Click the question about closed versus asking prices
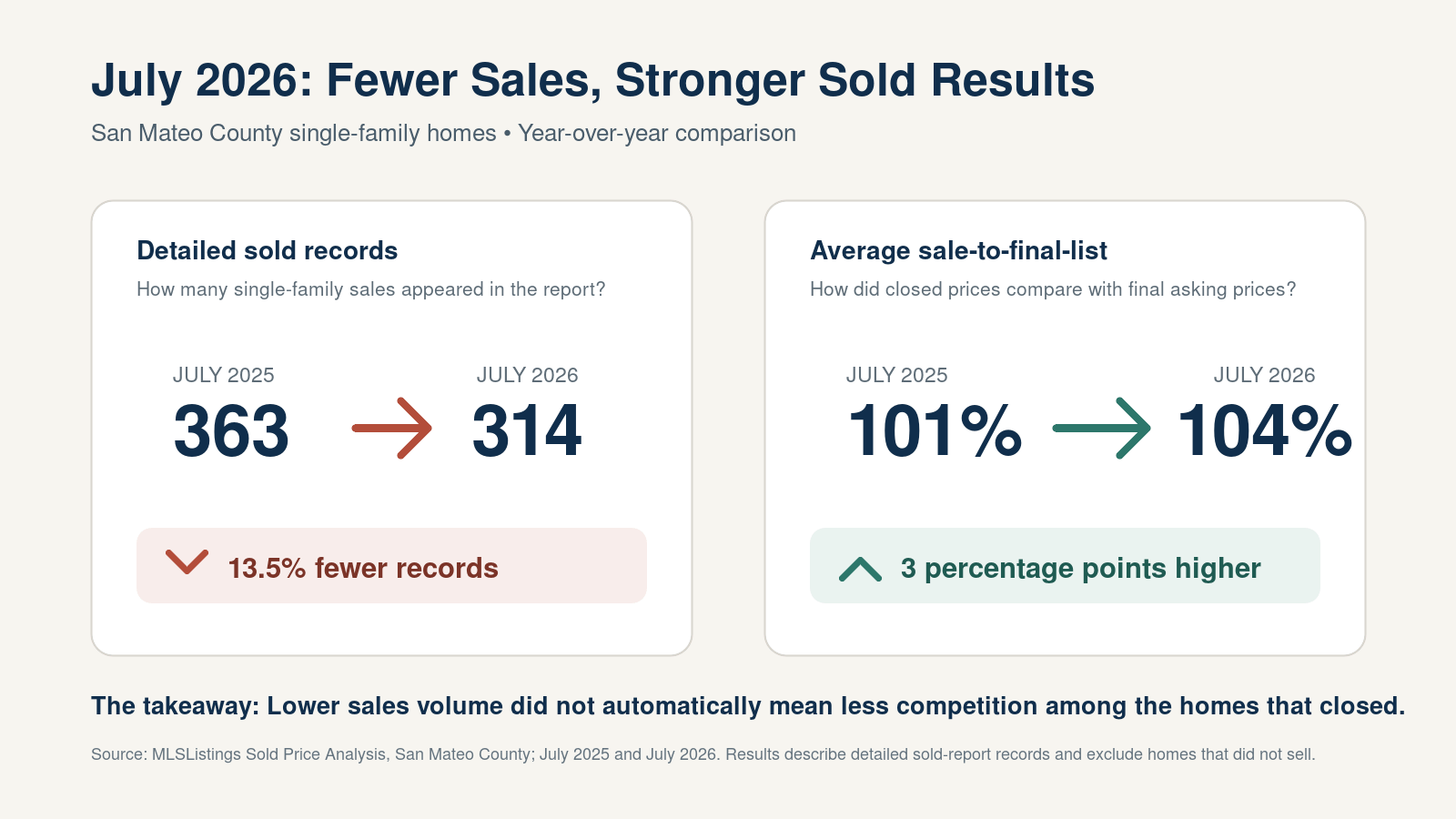The image size is (1456, 819). pyautogui.click(x=1053, y=289)
